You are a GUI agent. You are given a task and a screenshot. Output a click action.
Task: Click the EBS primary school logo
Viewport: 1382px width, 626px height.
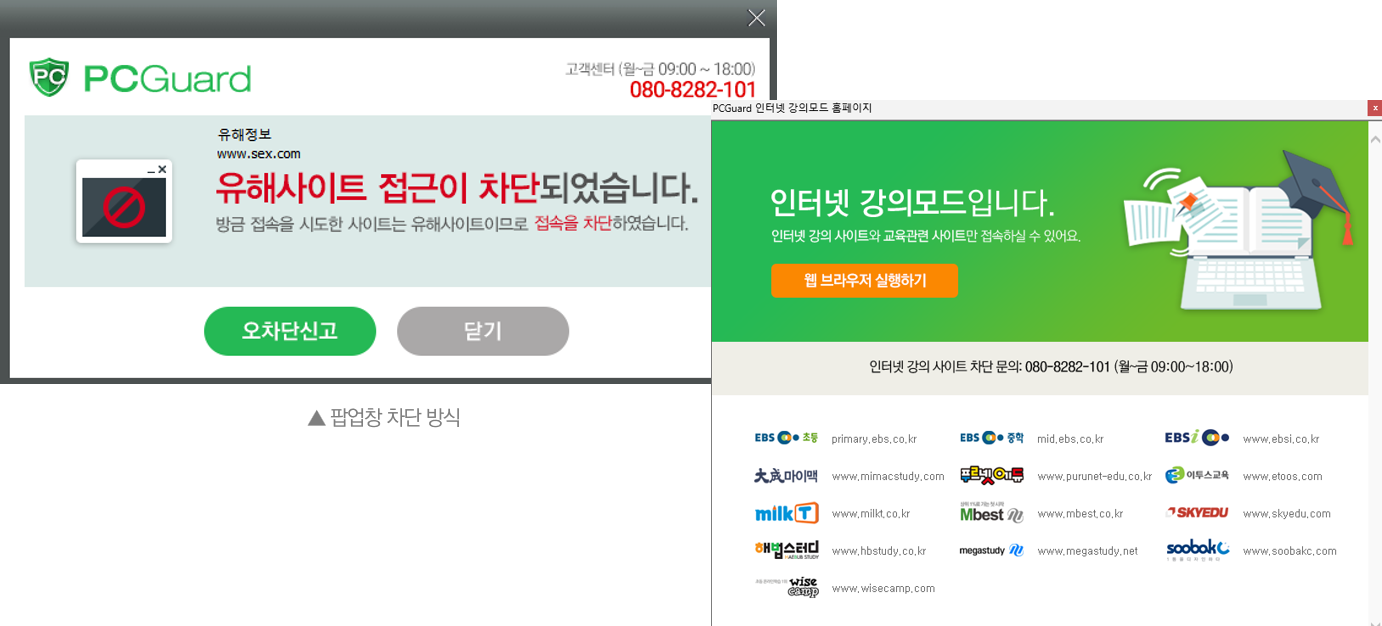pos(786,438)
